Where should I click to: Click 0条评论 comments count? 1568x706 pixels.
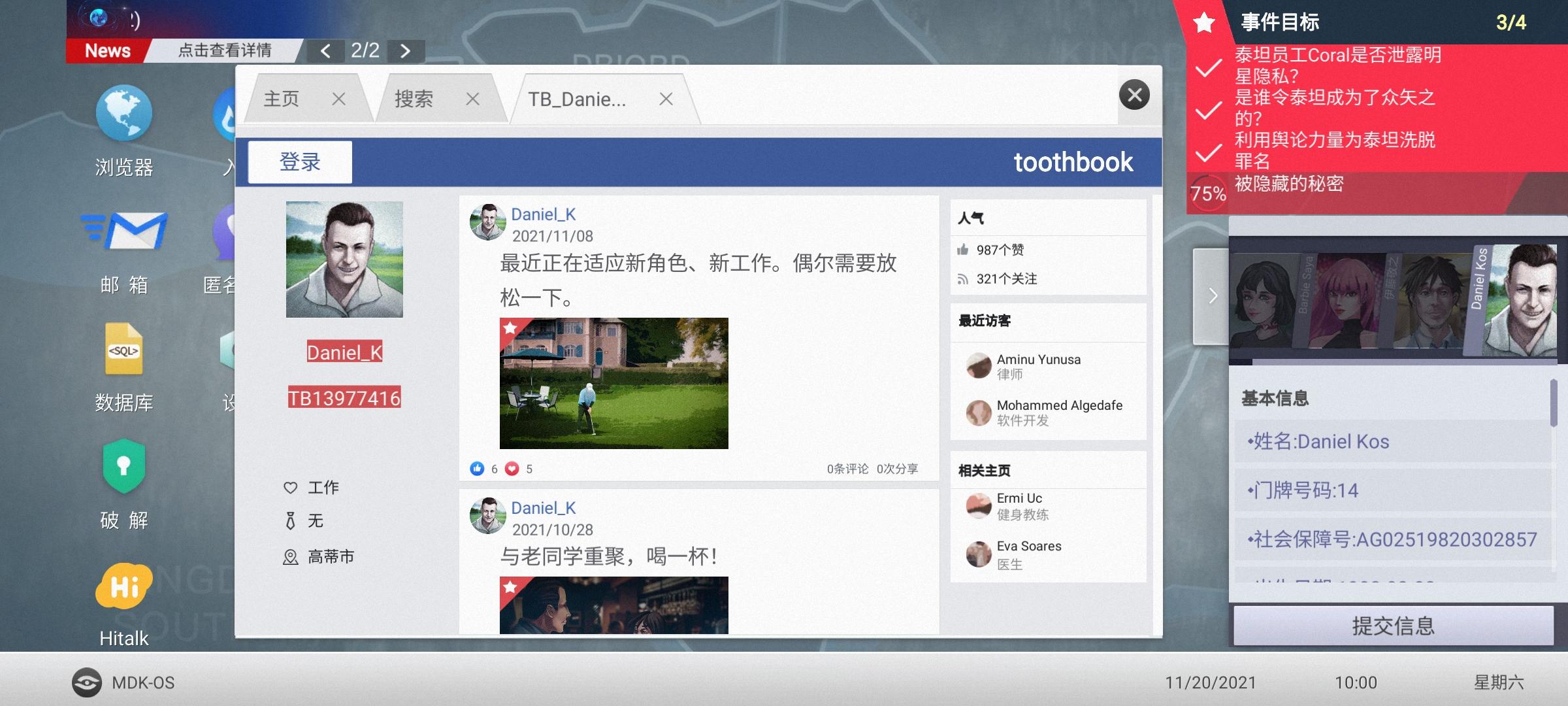(x=847, y=469)
